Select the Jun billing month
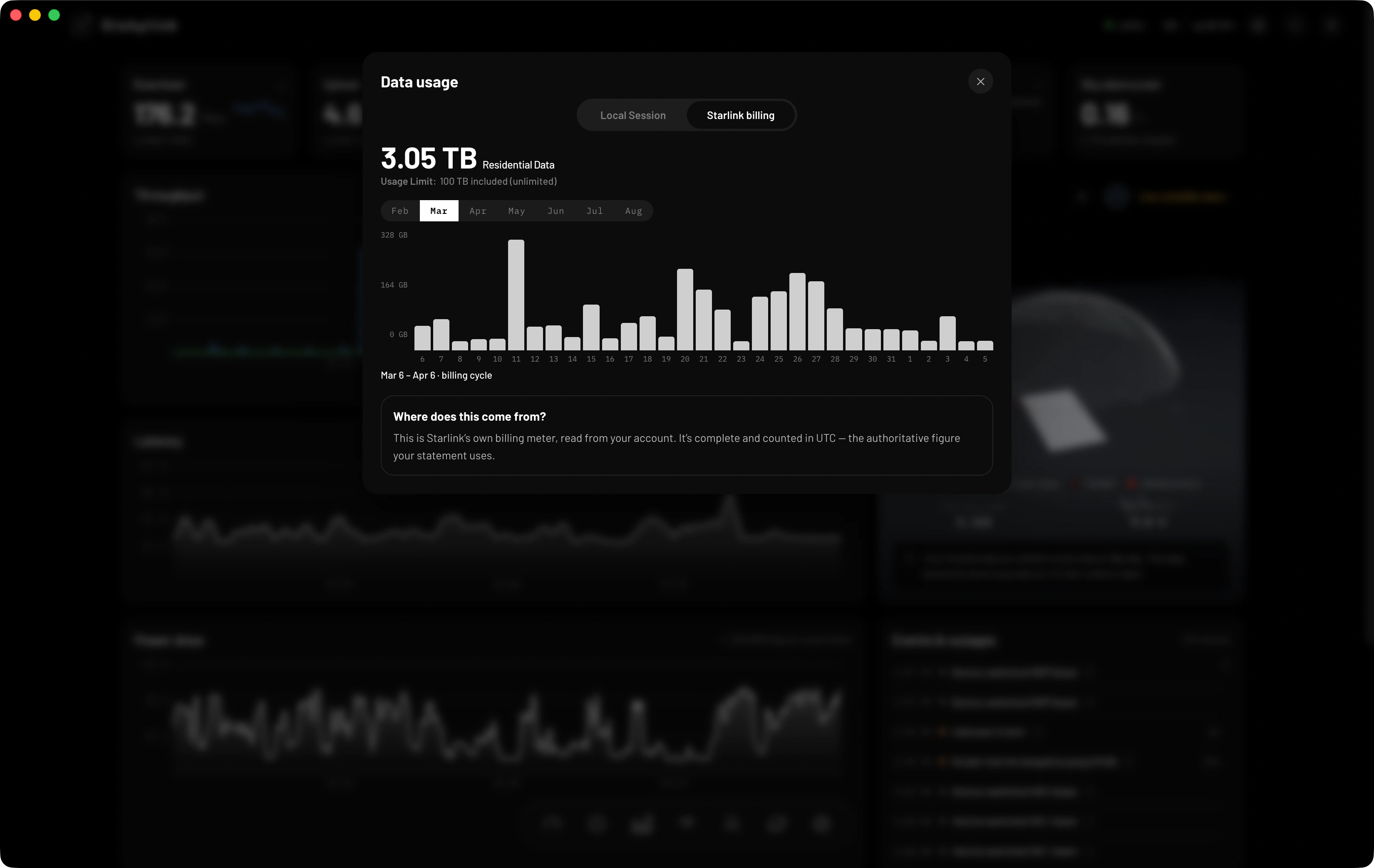1374x868 pixels. pyautogui.click(x=556, y=211)
